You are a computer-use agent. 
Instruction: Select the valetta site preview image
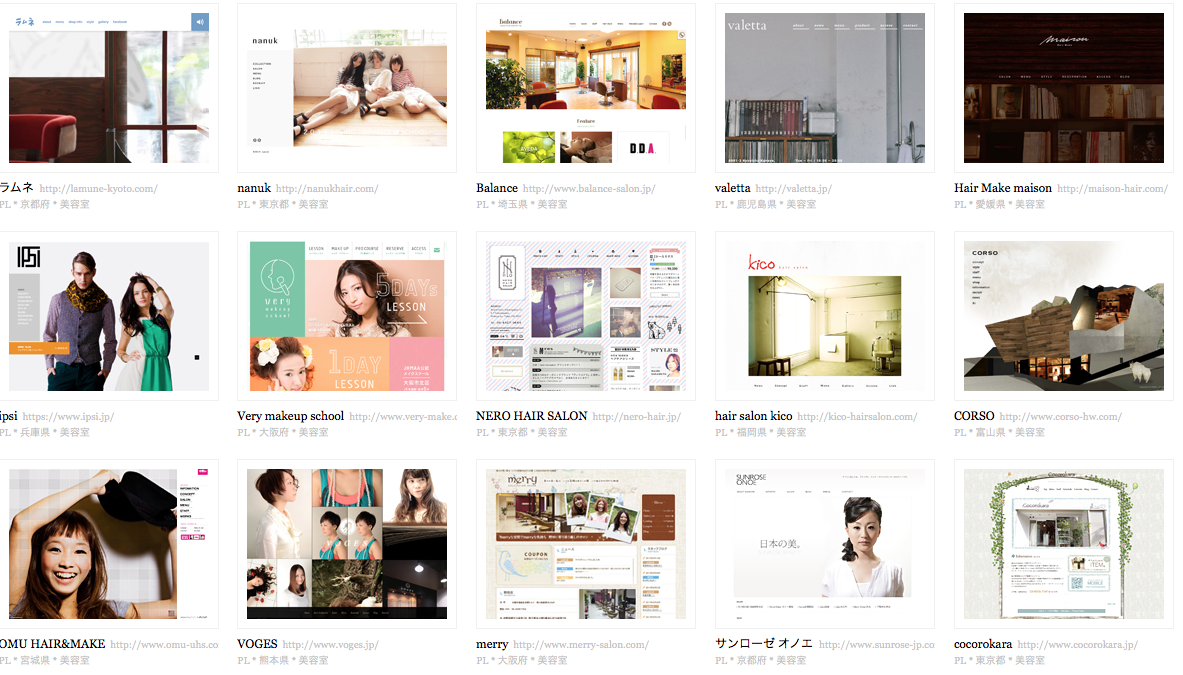[824, 88]
